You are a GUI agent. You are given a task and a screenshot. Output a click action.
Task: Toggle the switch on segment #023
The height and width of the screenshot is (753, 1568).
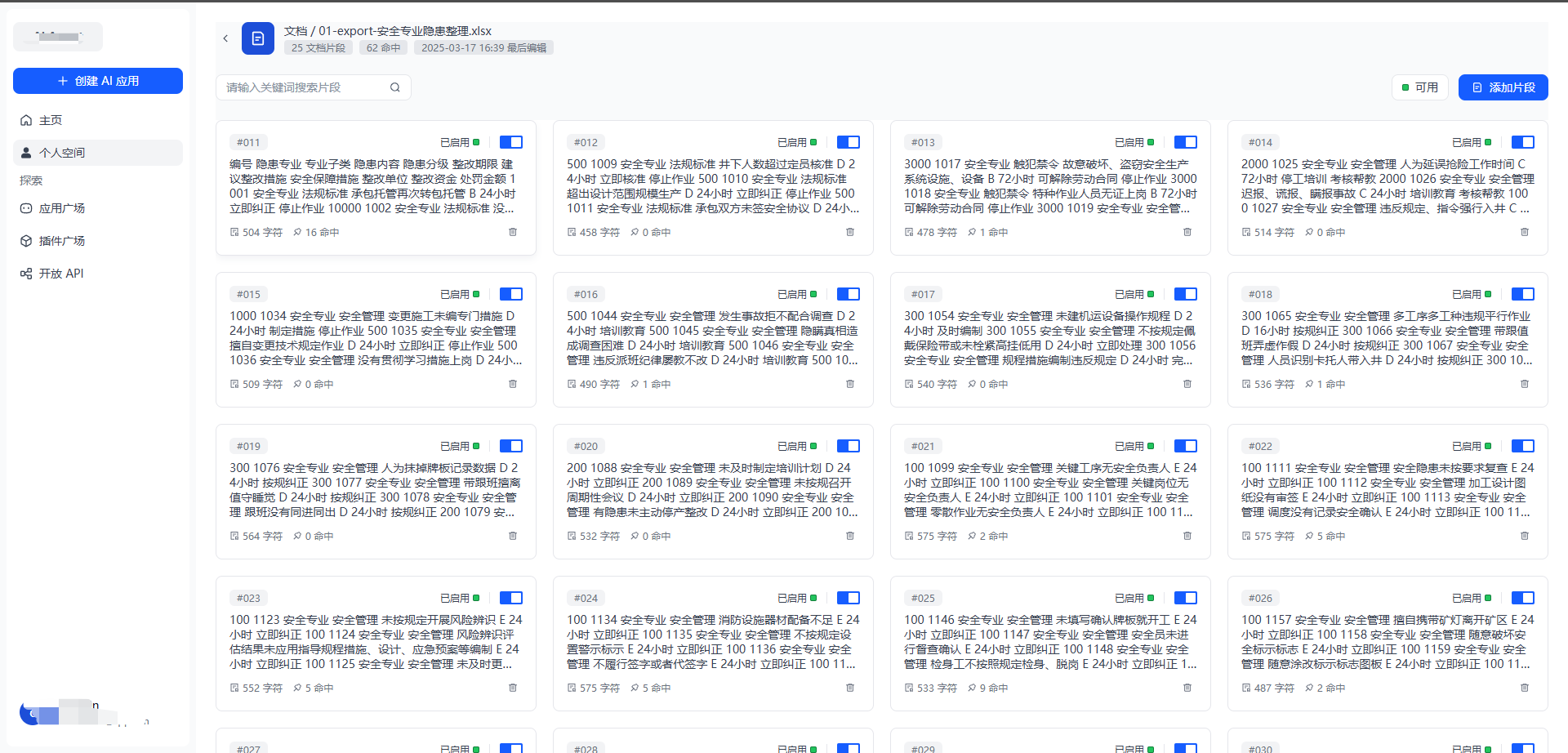pos(511,598)
